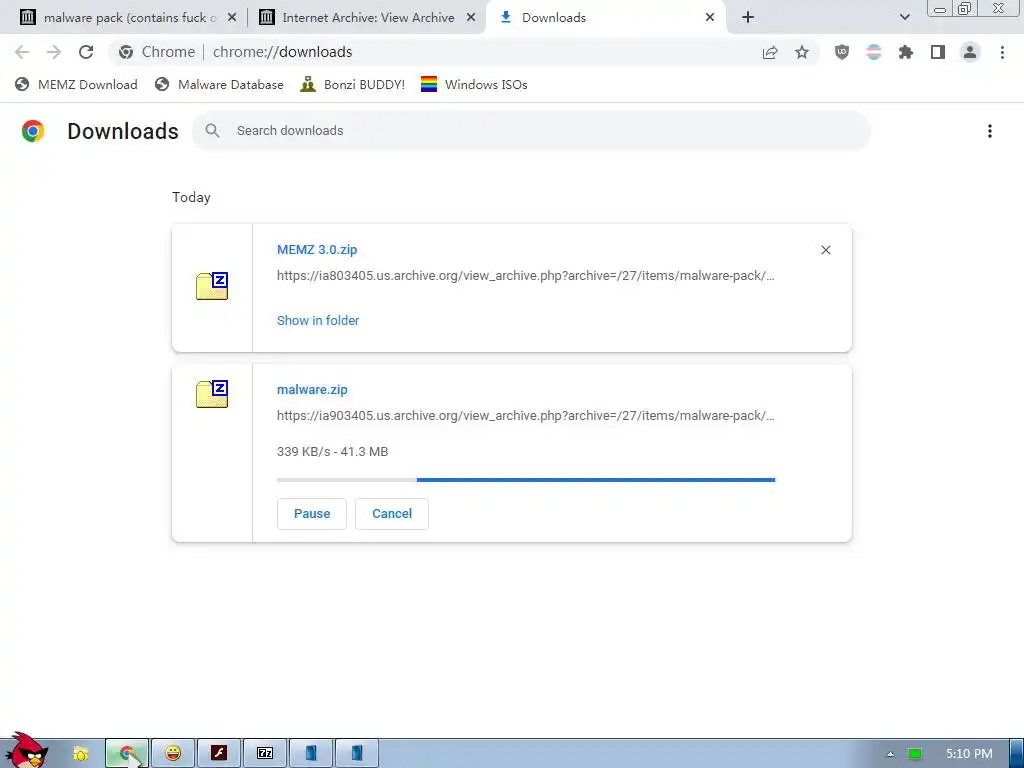Go forward with the navigation arrow
Screen dimensions: 1024x768
click(x=54, y=52)
